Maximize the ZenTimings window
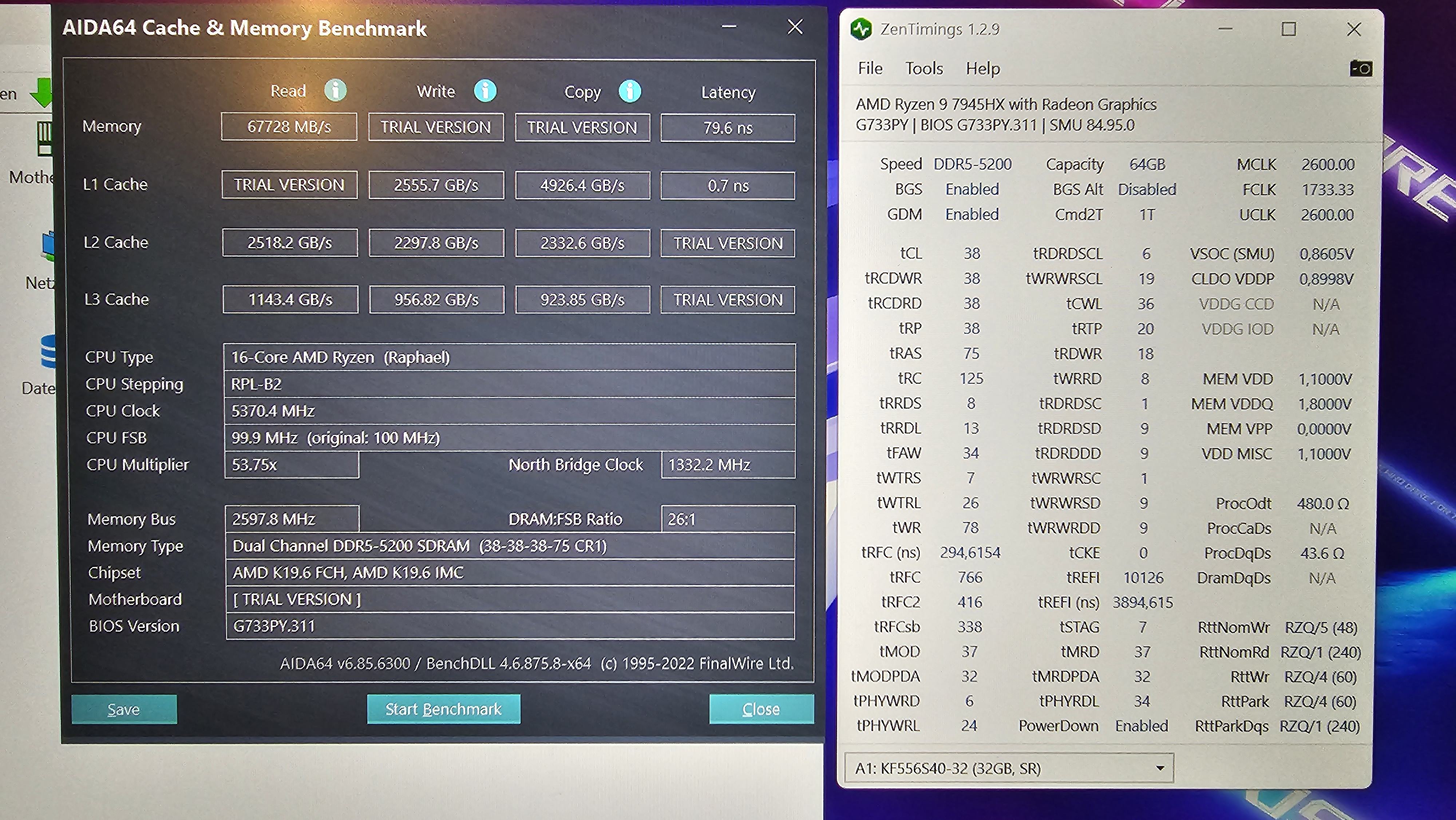 coord(1289,29)
